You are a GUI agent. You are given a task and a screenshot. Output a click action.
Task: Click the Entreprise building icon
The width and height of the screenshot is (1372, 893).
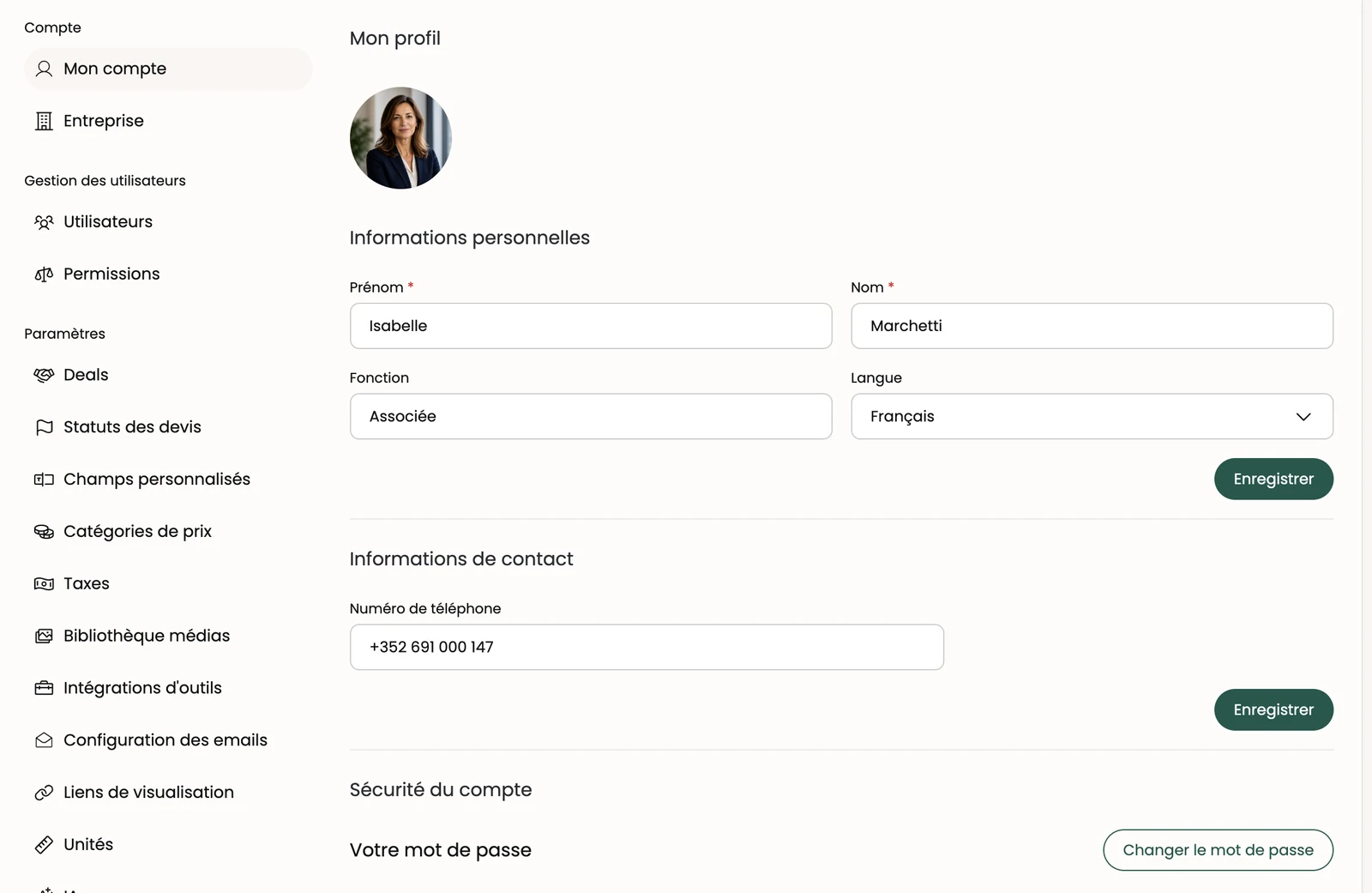[x=44, y=121]
